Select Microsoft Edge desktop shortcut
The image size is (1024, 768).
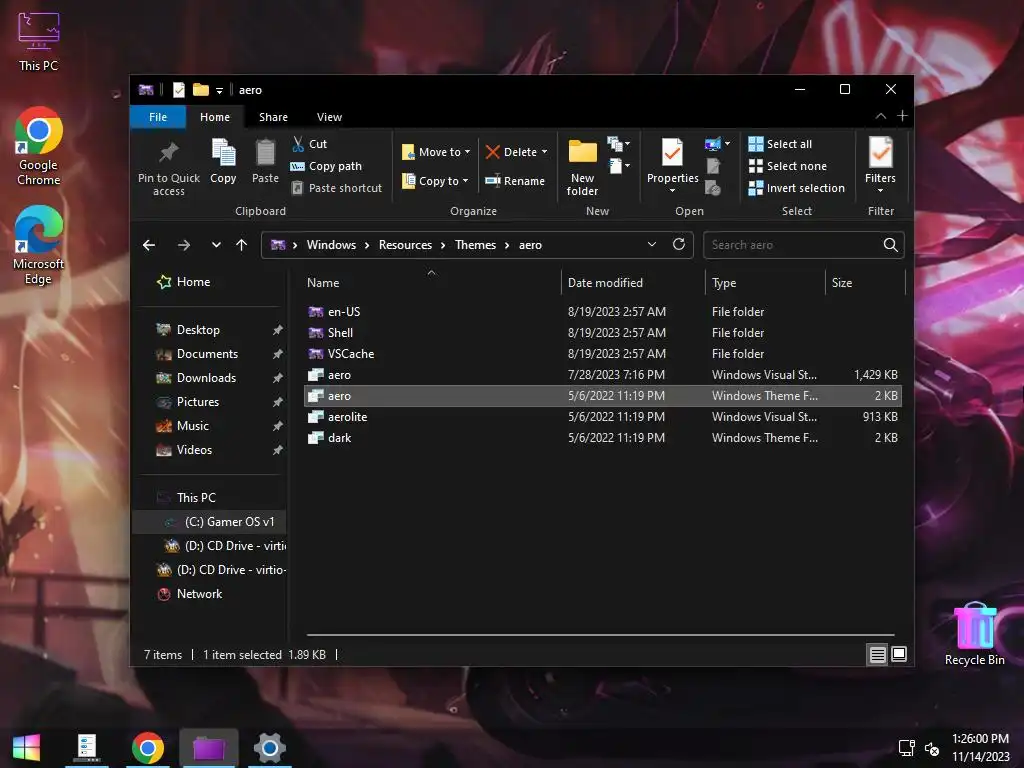click(39, 246)
